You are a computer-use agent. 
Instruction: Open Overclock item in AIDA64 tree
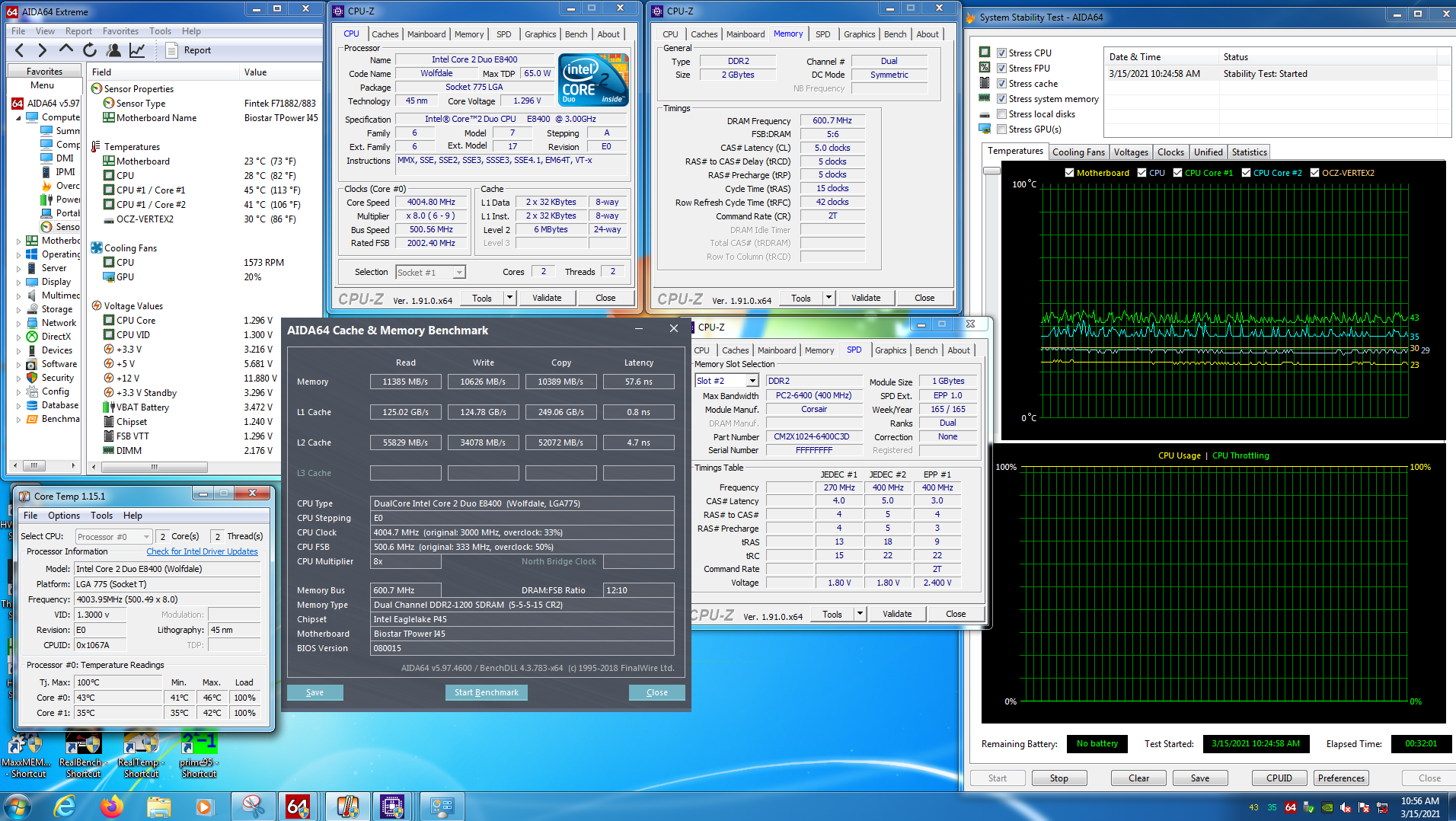click(x=61, y=186)
